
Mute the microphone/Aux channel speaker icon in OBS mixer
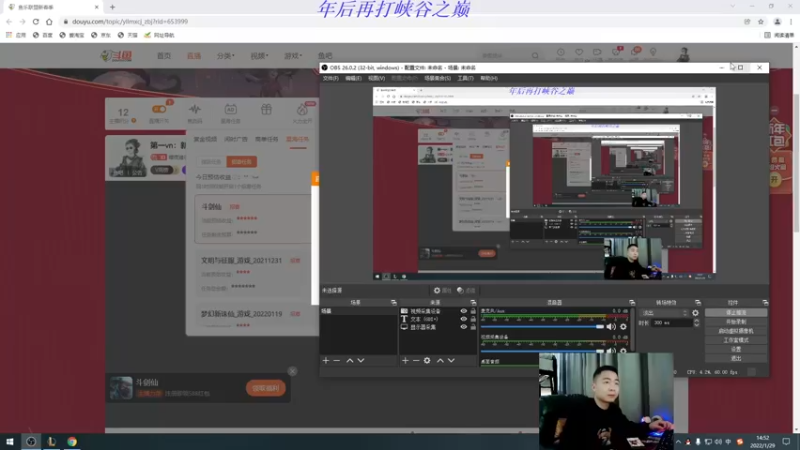[611, 327]
